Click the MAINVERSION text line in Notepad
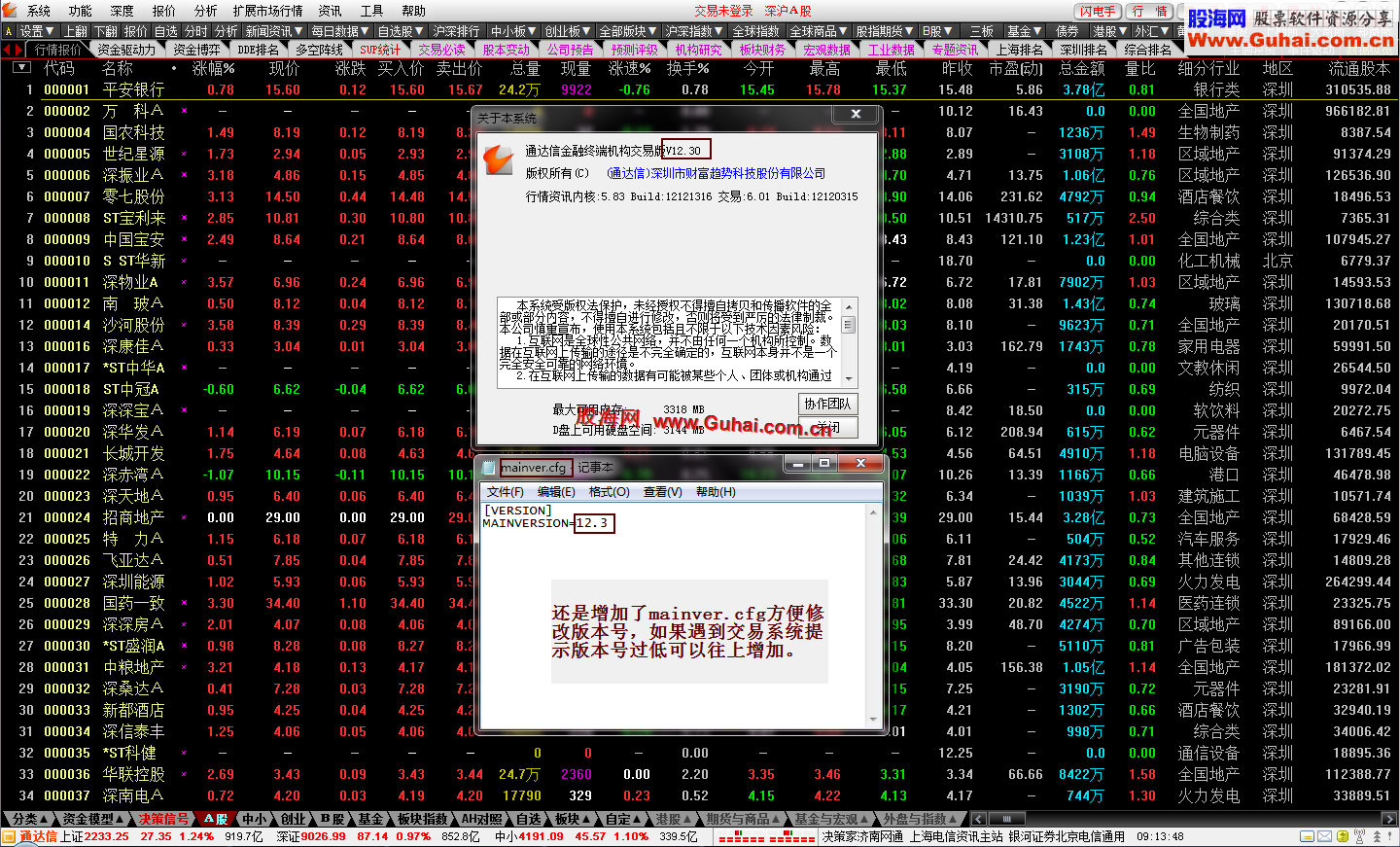The height and width of the screenshot is (847, 1400). (x=546, y=523)
